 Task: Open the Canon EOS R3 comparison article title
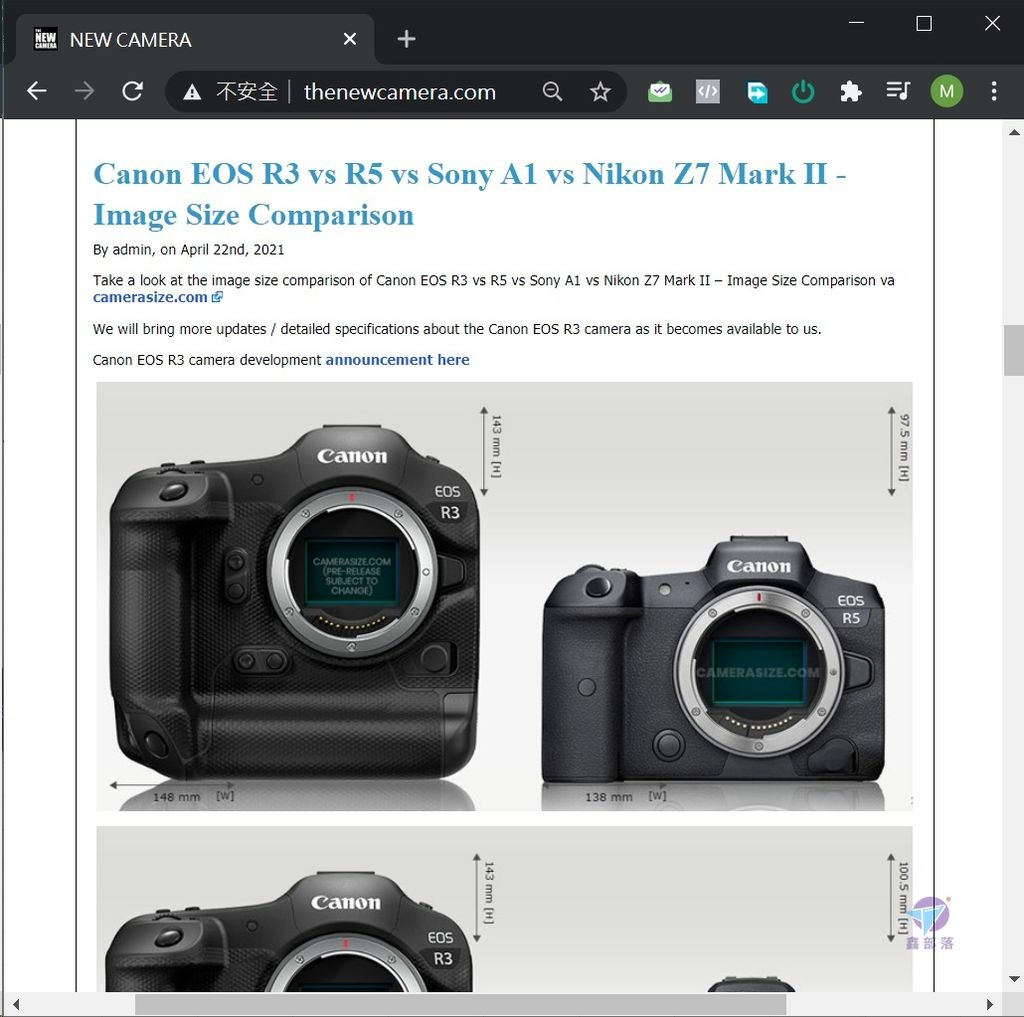point(470,194)
